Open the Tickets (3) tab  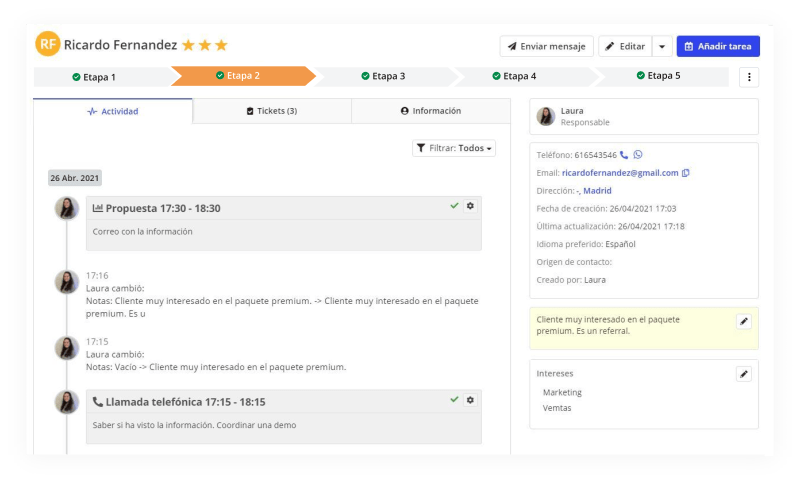click(272, 111)
